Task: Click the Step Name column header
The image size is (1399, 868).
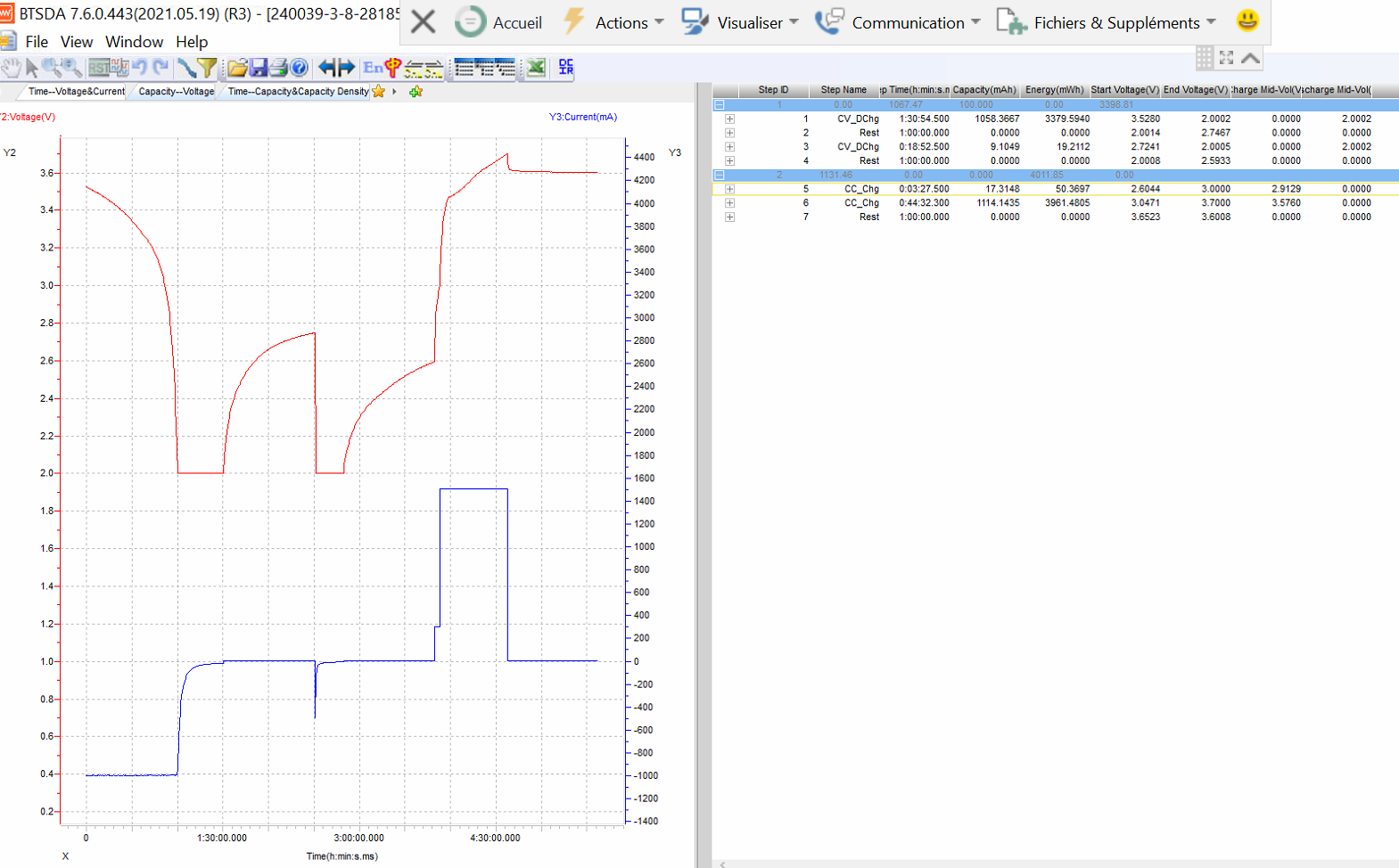Action: click(x=844, y=90)
